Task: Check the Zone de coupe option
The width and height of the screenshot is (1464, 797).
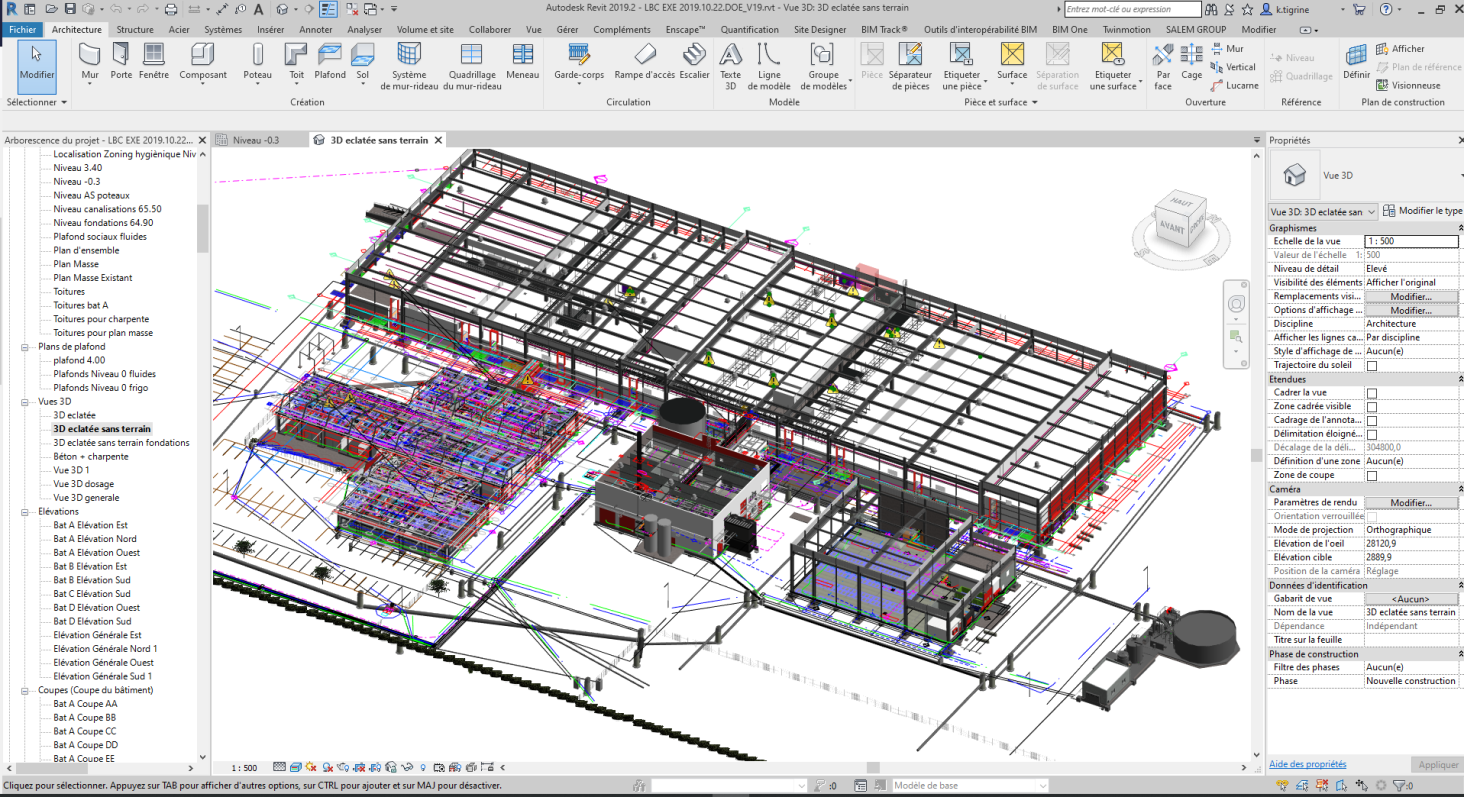Action: pyautogui.click(x=1372, y=476)
